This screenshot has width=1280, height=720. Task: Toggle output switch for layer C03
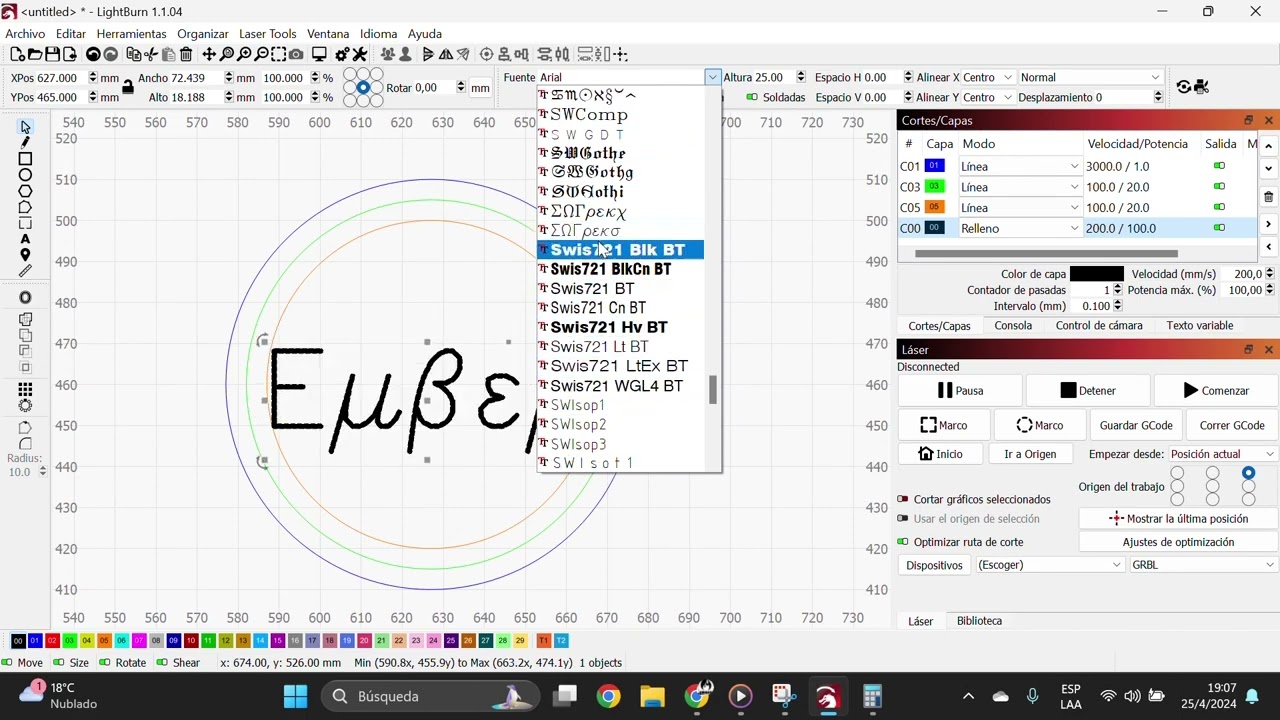tap(1219, 187)
